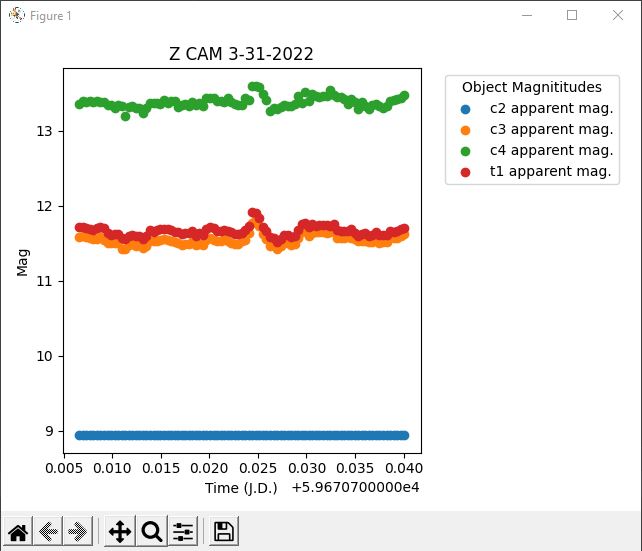This screenshot has height=551, width=642.
Task: Maximize the Figure 1 window
Action: (x=572, y=16)
